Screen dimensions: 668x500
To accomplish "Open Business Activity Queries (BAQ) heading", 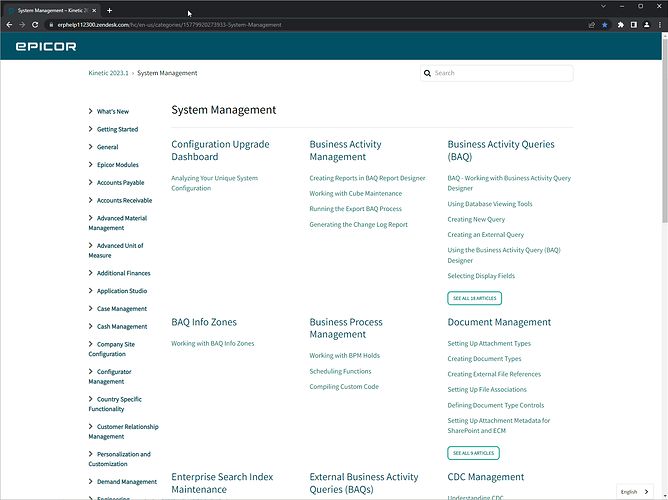I will pos(501,150).
